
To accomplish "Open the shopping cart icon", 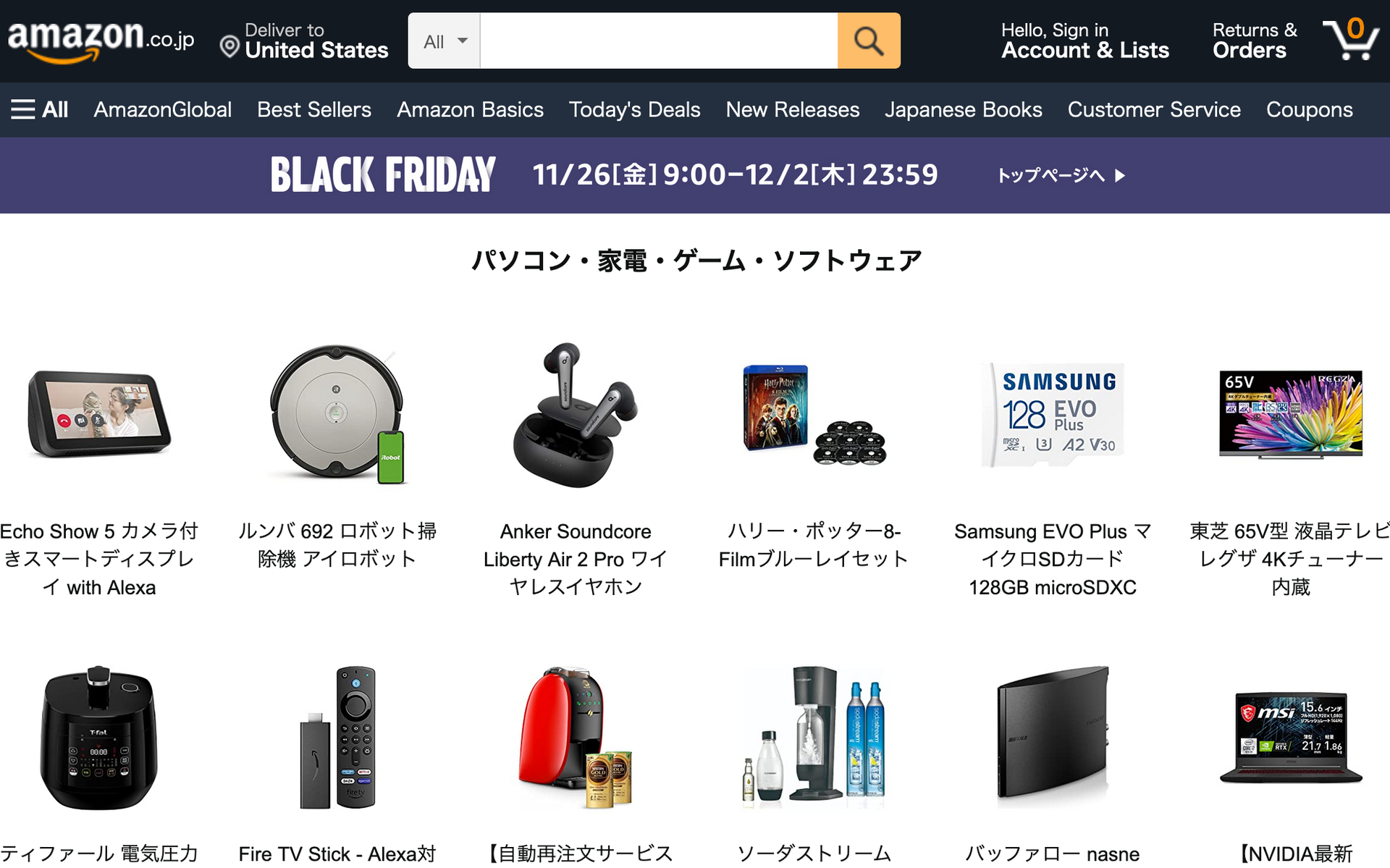I will 1351,39.
